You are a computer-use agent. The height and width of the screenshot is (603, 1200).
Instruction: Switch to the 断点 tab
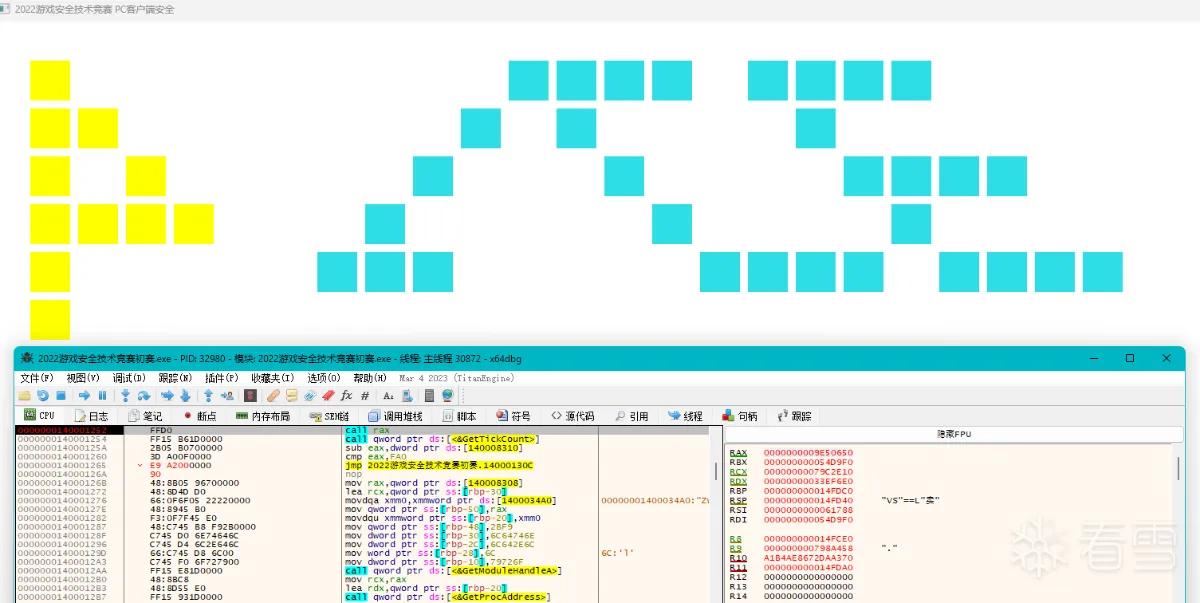click(199, 416)
